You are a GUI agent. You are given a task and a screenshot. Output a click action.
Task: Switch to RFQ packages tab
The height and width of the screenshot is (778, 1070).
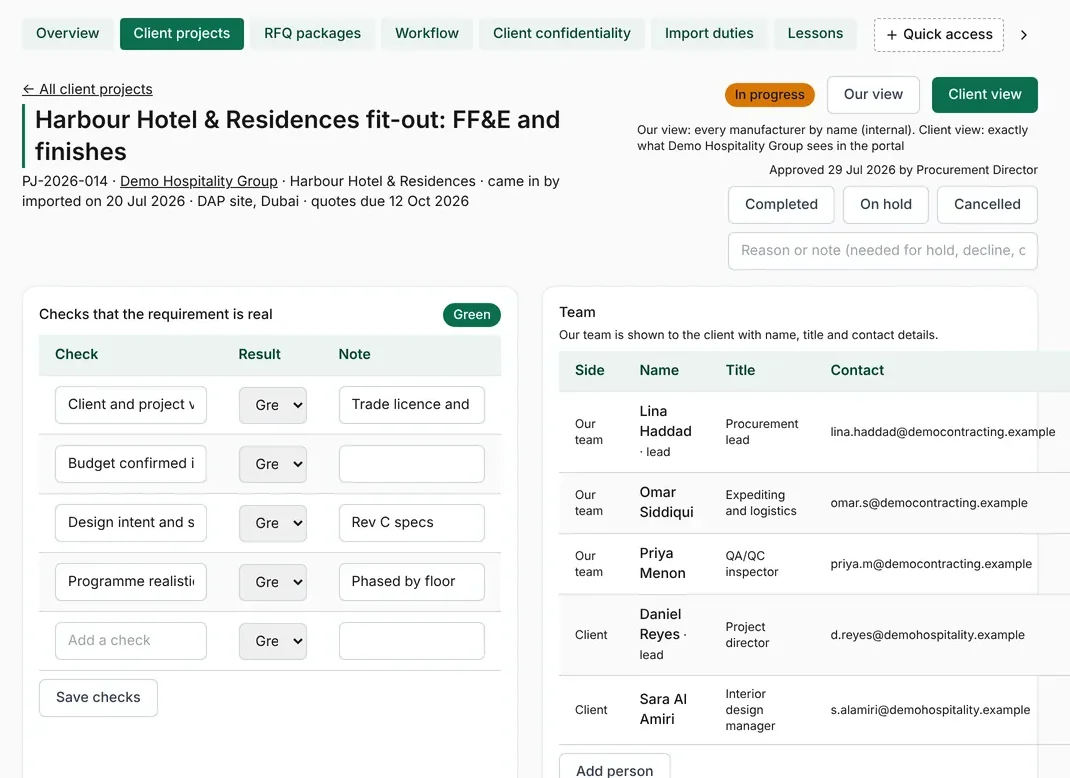[313, 33]
